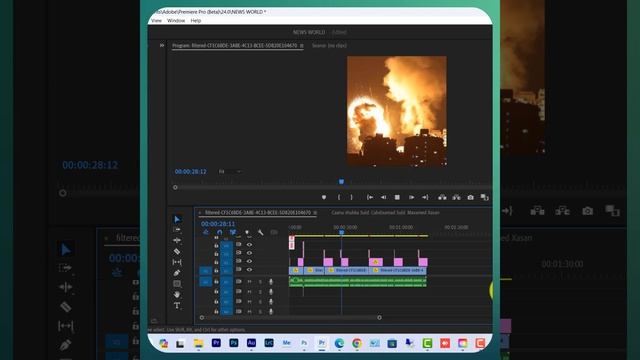Toggle insert sequences as nests button
Screen dimensions: 640x360
pos(206,233)
